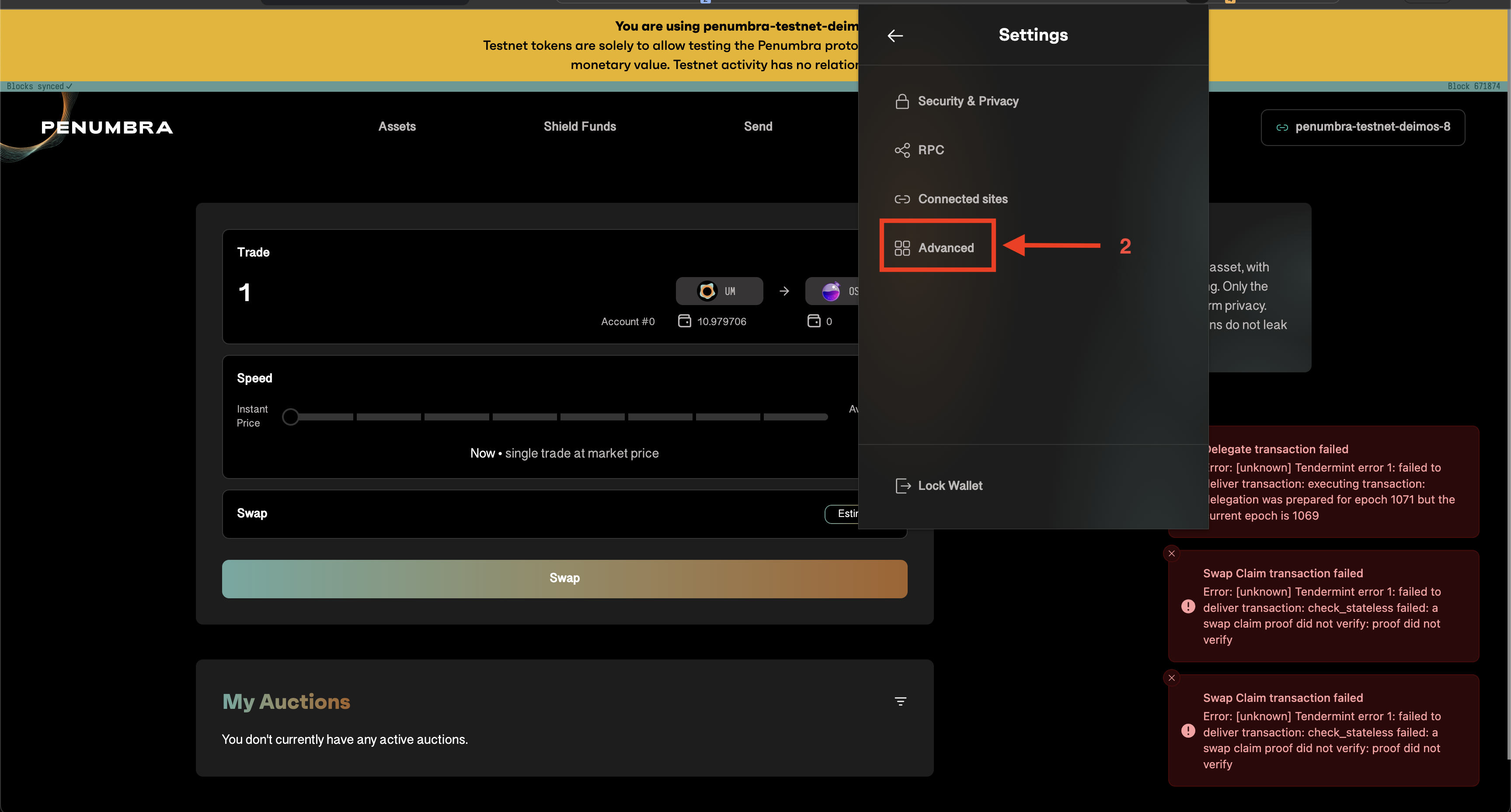This screenshot has width=1511, height=812.
Task: Open the My Auctions filter icon
Action: [900, 701]
